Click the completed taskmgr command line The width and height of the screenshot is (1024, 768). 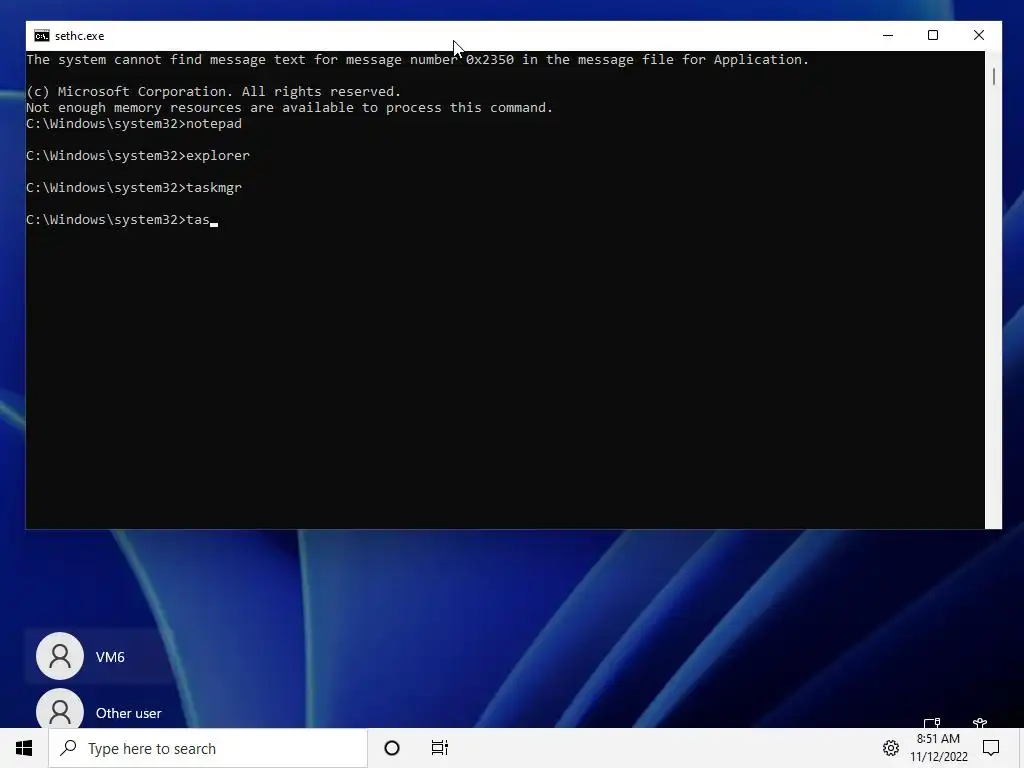tap(134, 187)
